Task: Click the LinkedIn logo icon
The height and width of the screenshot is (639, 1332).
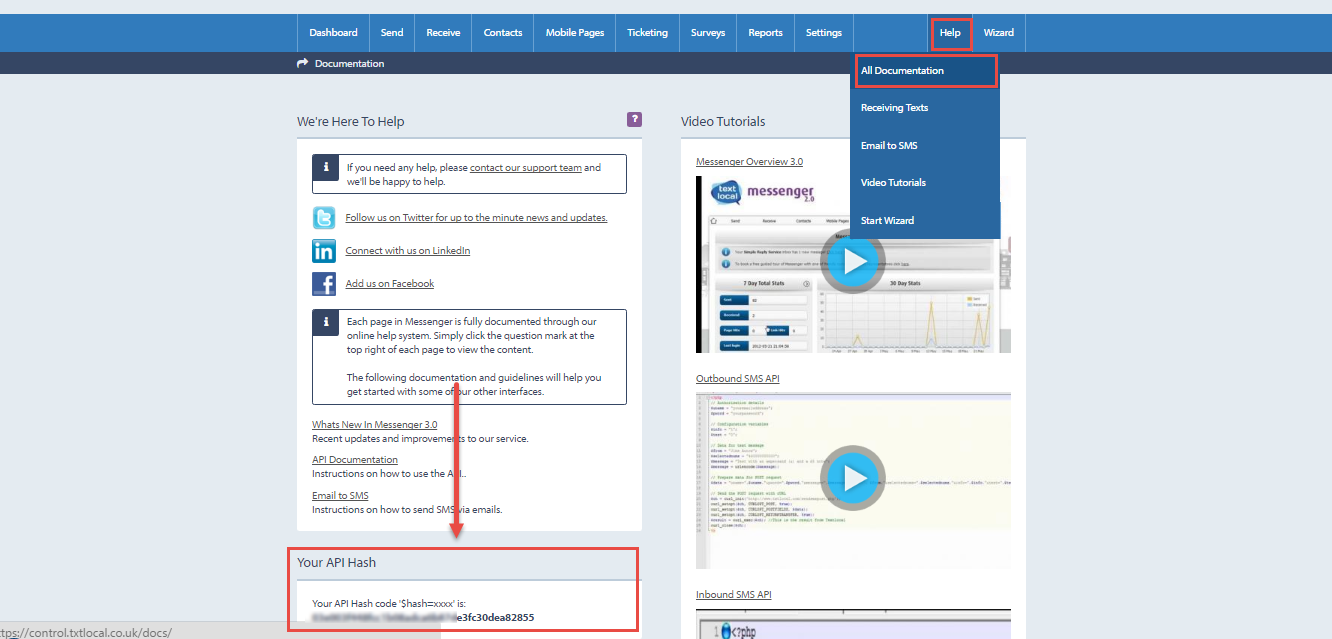Action: coord(324,251)
